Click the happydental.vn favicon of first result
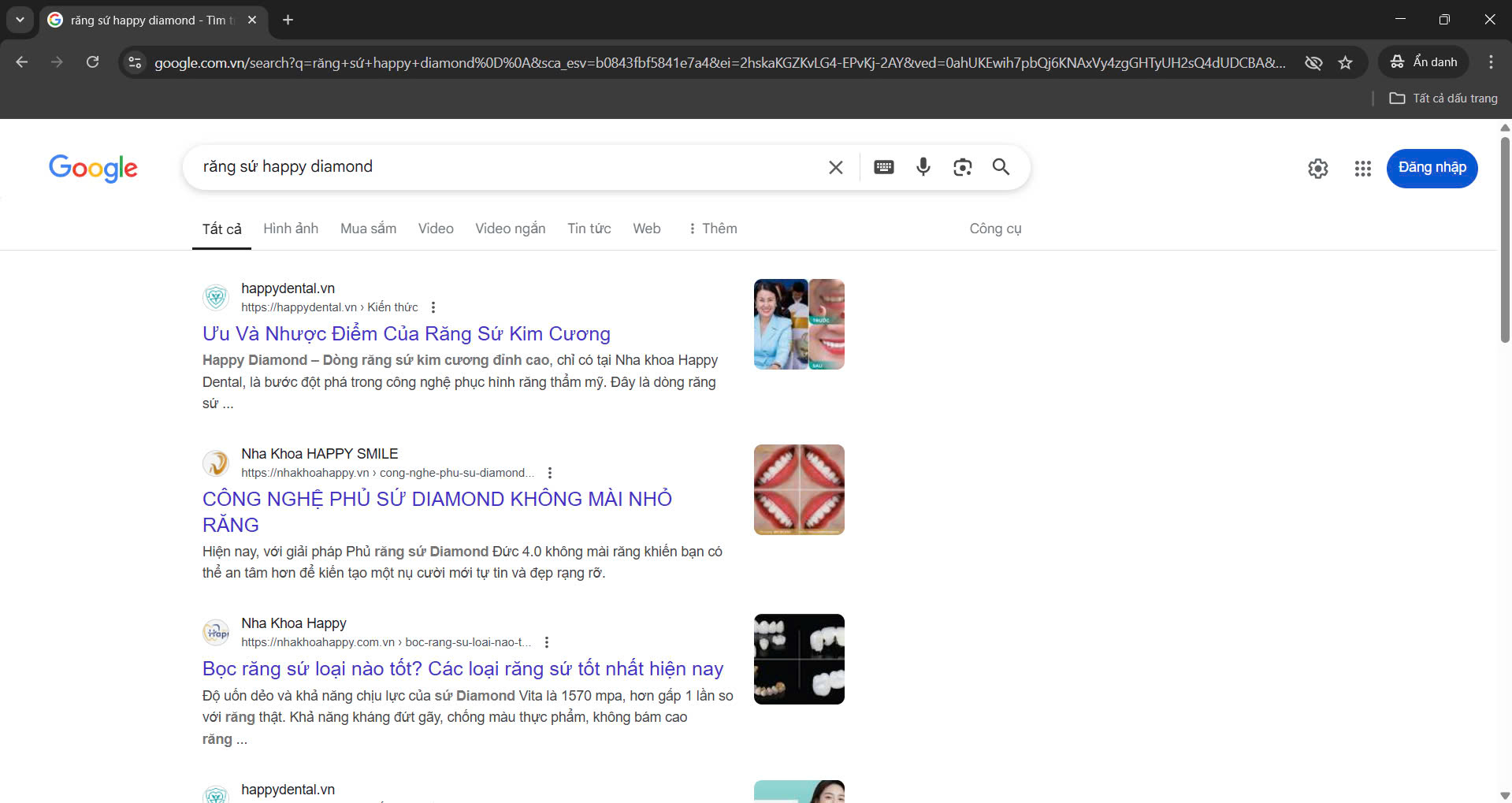This screenshot has width=1512, height=803. (x=216, y=297)
